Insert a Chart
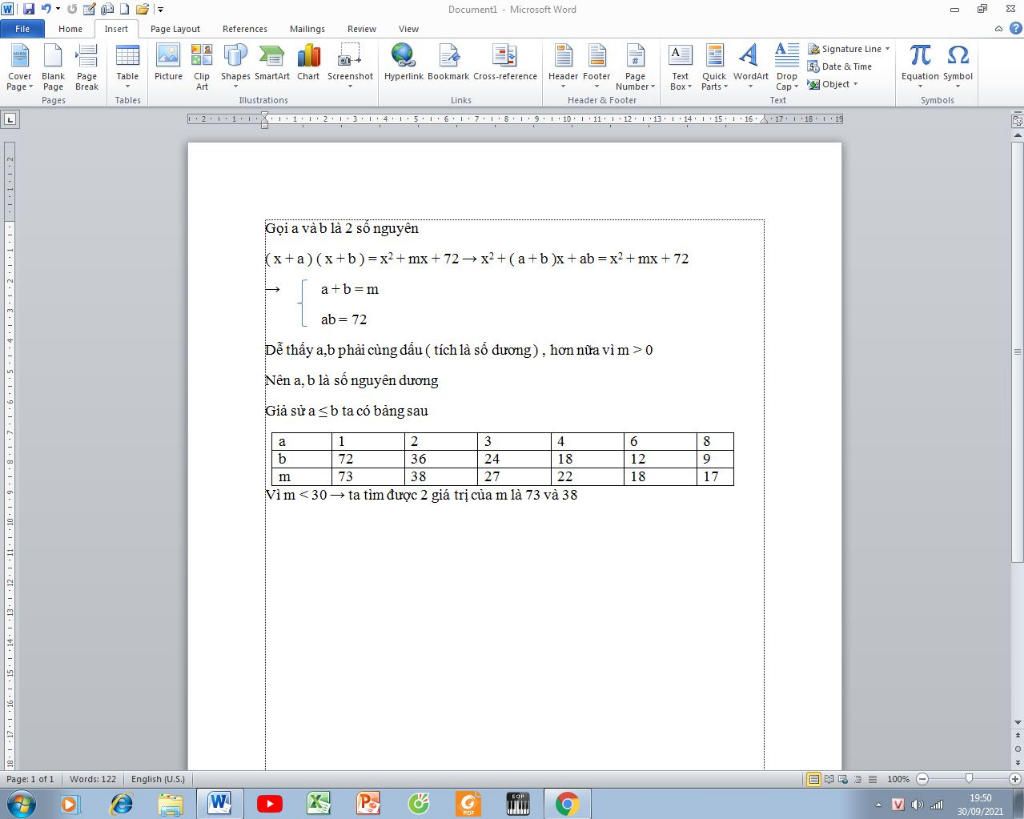The height and width of the screenshot is (819, 1024). pyautogui.click(x=308, y=63)
